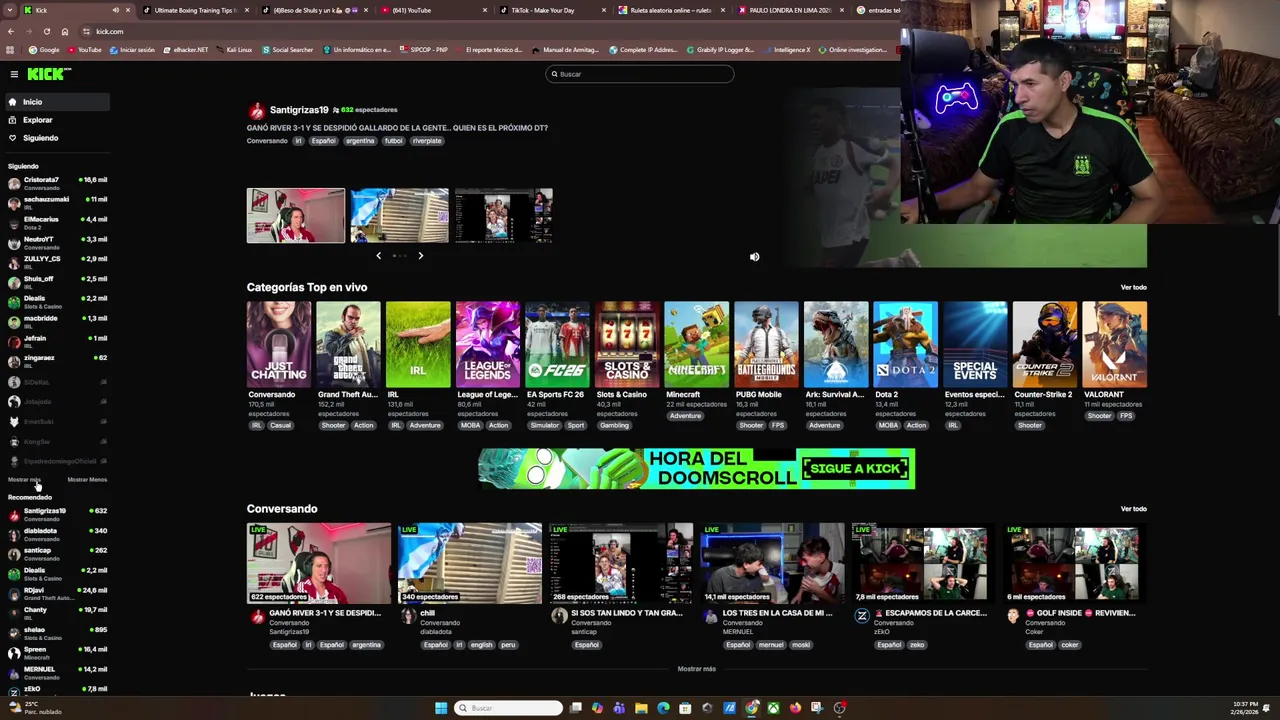Open Conversando category link under Santigrizas19
The height and width of the screenshot is (720, 1280).
pos(267,141)
